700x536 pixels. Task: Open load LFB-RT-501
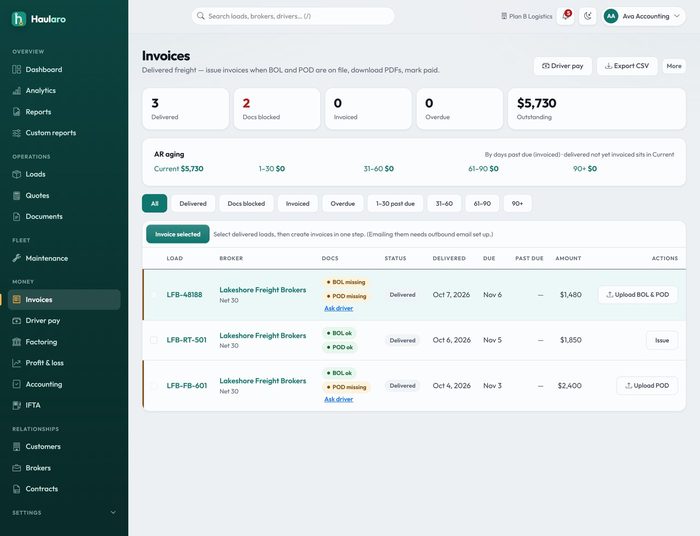pyautogui.click(x=187, y=340)
